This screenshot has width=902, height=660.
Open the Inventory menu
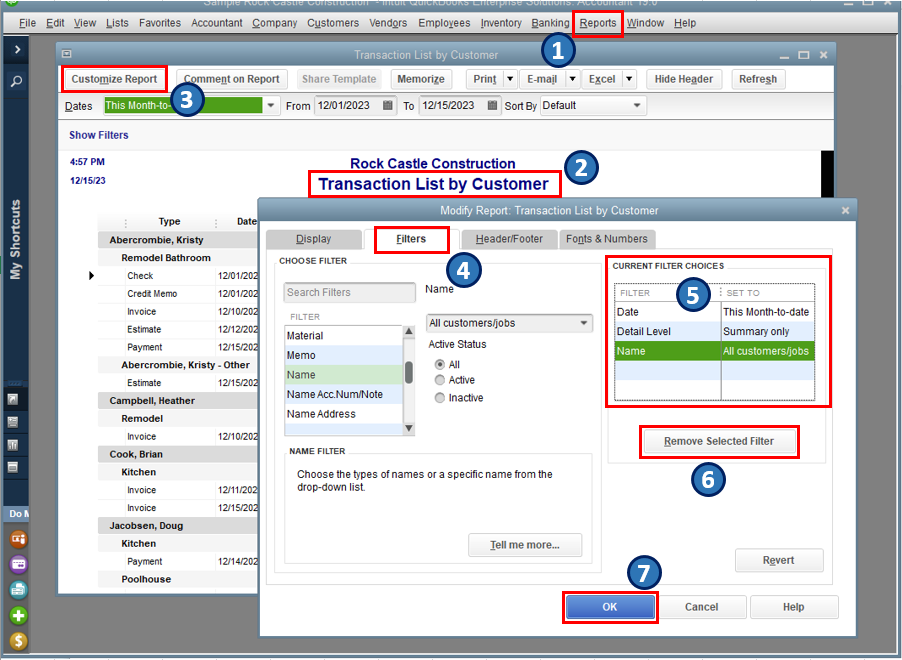point(500,23)
